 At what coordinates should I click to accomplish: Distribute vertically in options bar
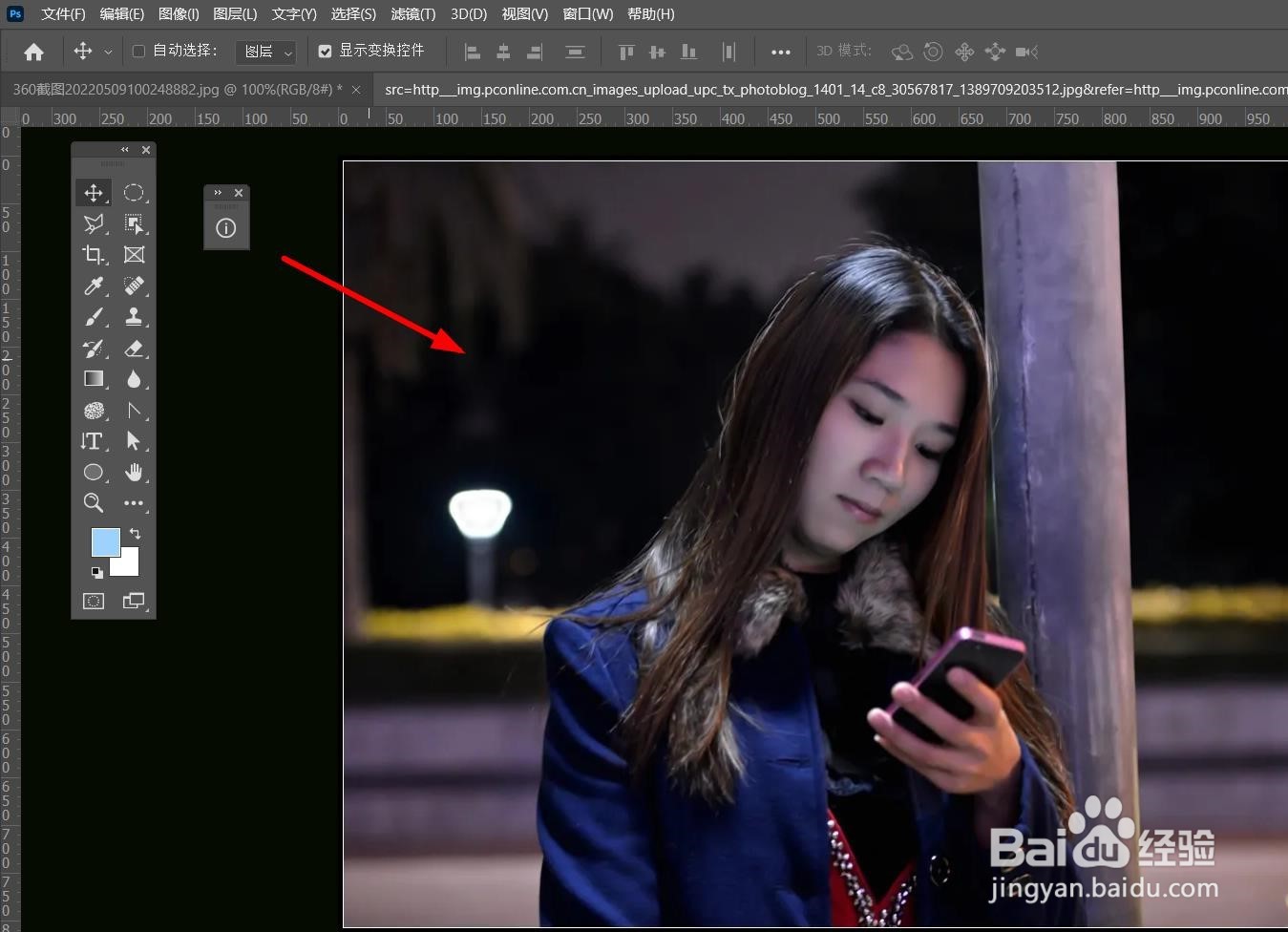tap(575, 52)
